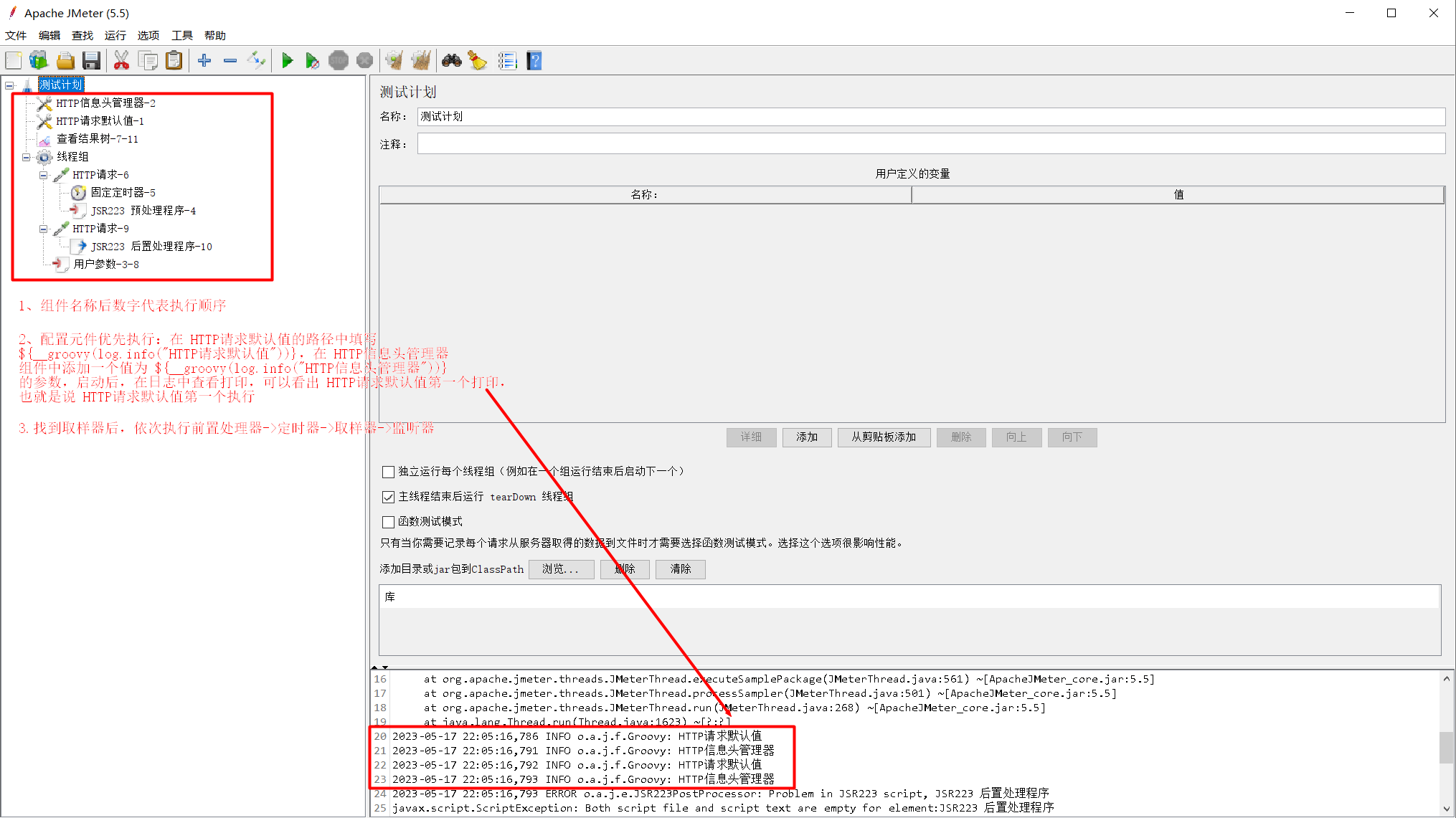Select JSR223 预处理程序-4 tree node

point(143,211)
